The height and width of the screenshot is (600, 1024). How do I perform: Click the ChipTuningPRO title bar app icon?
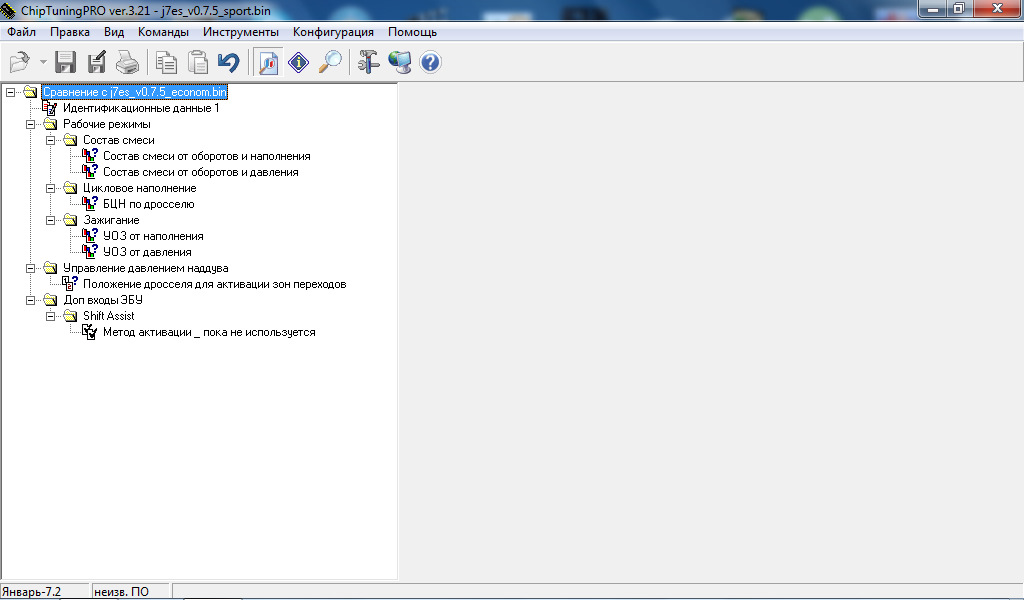tap(8, 10)
